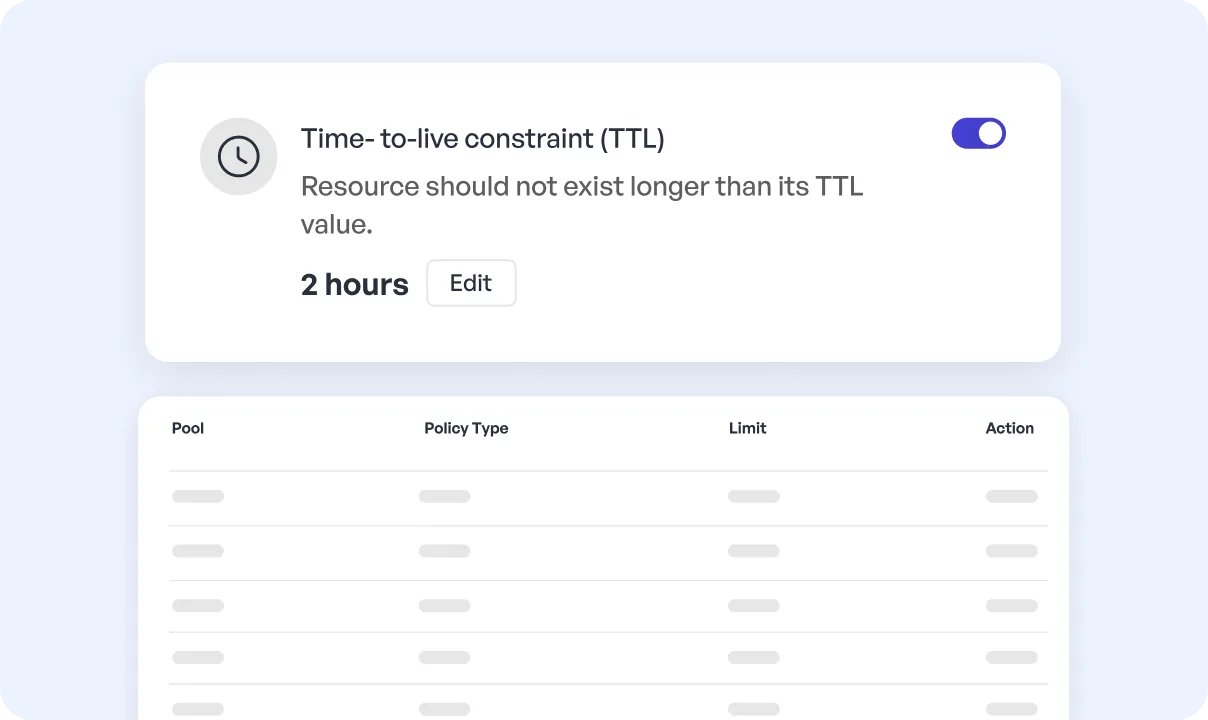Select the "Time- to-live constraint (TTL)" heading

coord(482,138)
